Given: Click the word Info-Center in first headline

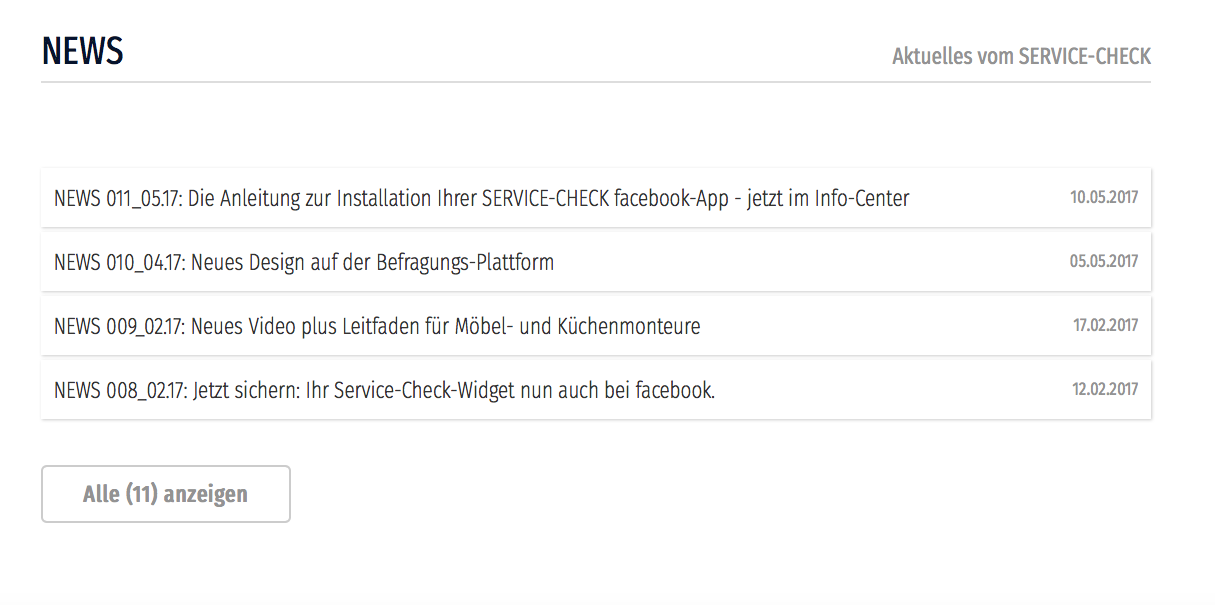Looking at the screenshot, I should coord(862,198).
